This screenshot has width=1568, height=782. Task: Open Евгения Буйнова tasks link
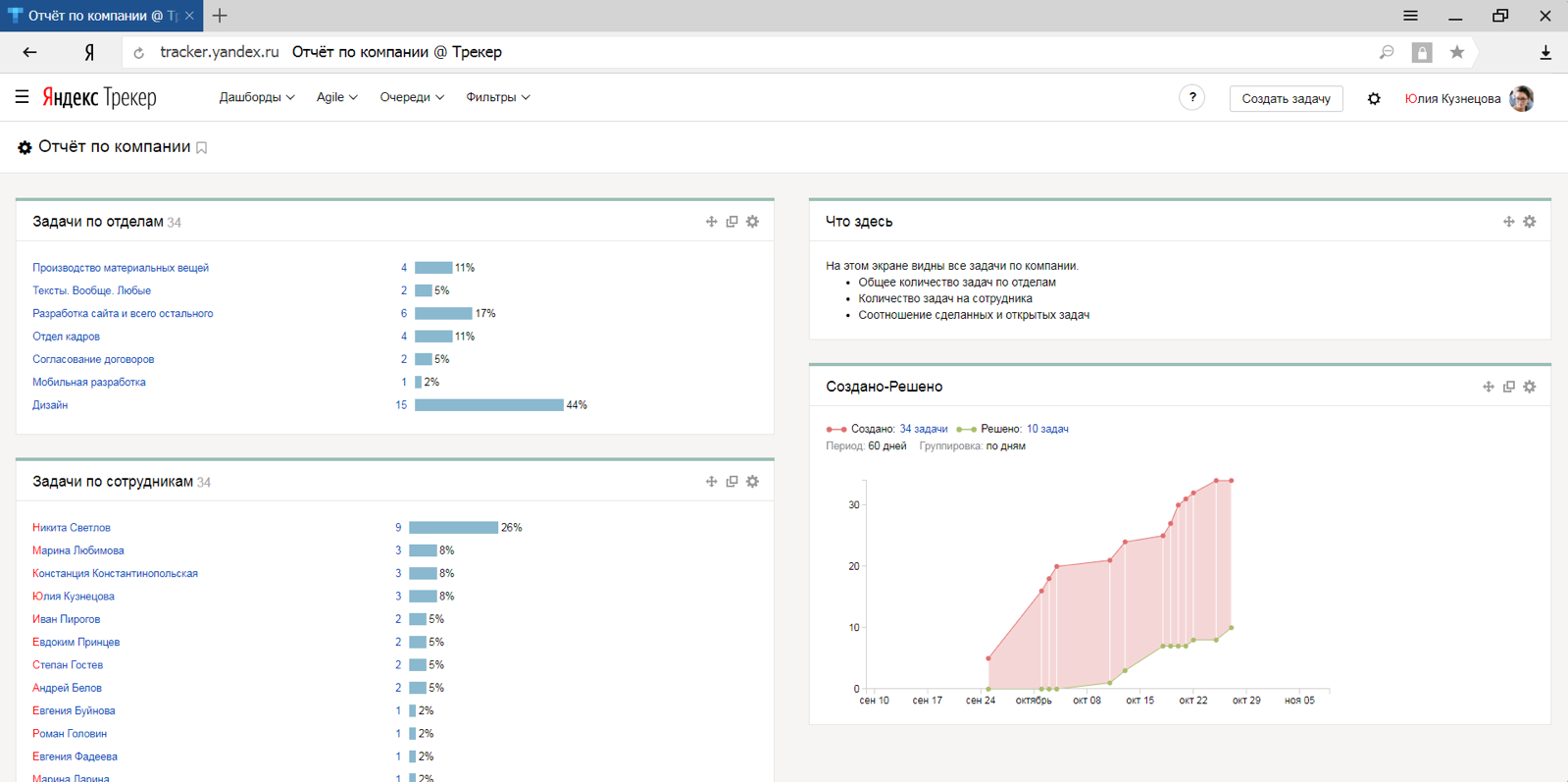[74, 711]
